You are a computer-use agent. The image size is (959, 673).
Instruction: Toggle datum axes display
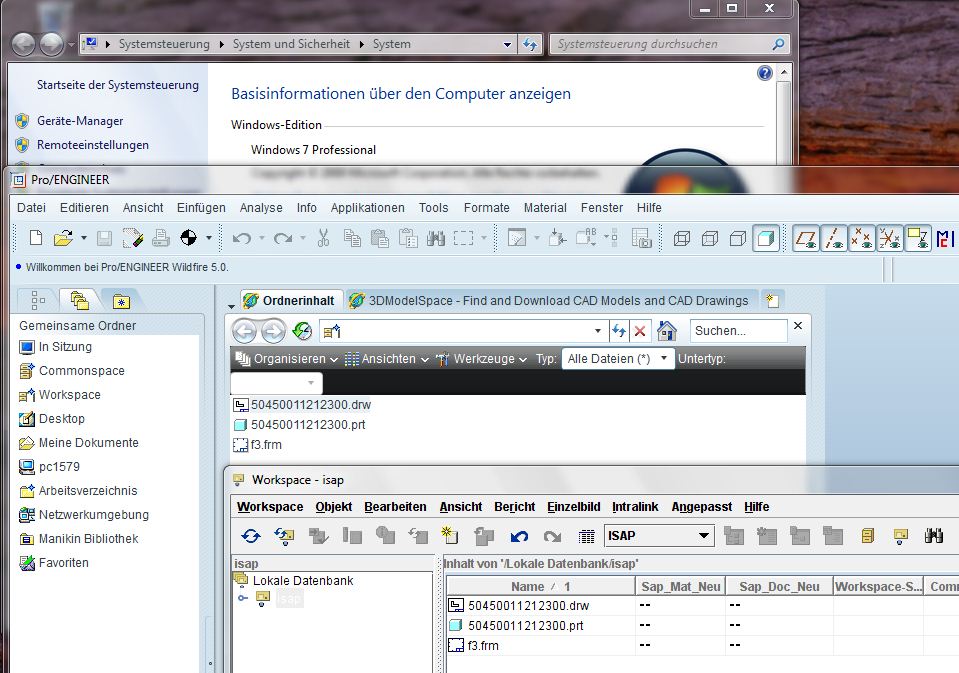[x=834, y=238]
